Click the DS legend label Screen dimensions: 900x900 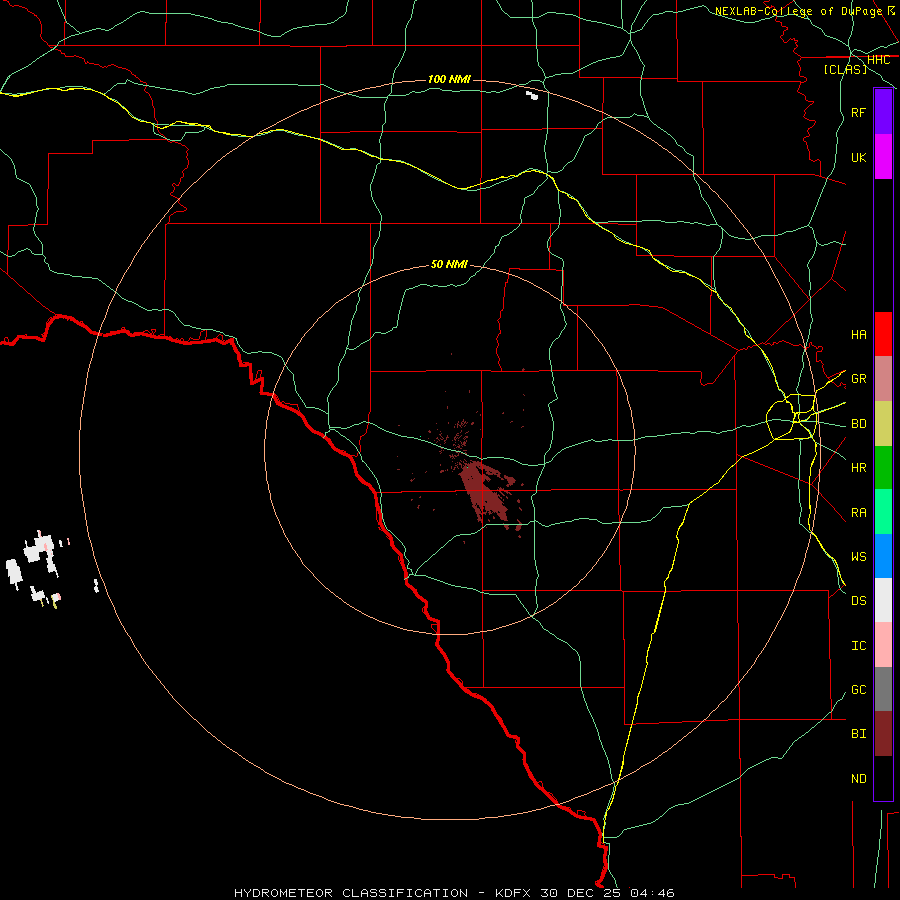(x=858, y=601)
